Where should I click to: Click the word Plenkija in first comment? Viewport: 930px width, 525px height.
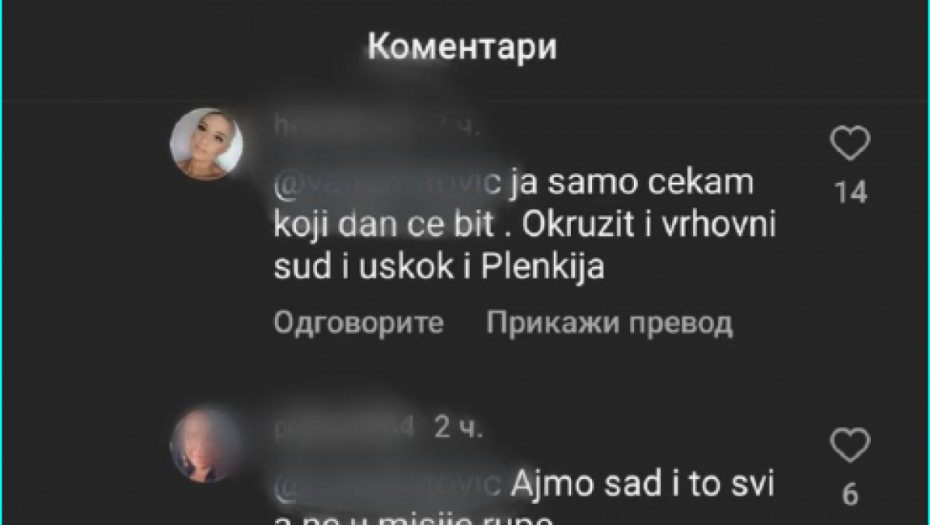coord(542,267)
